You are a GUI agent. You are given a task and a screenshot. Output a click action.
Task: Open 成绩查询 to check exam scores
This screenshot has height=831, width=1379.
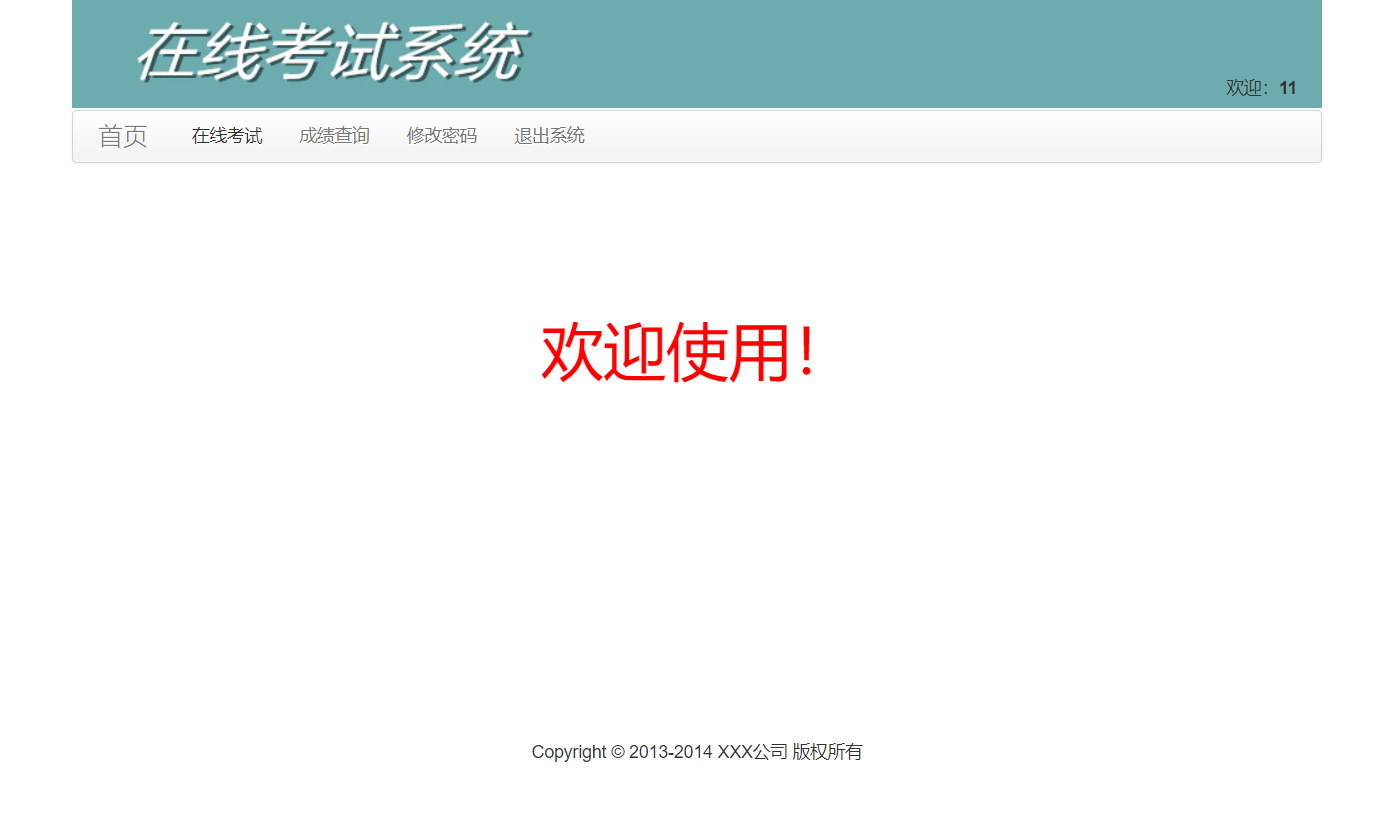334,136
